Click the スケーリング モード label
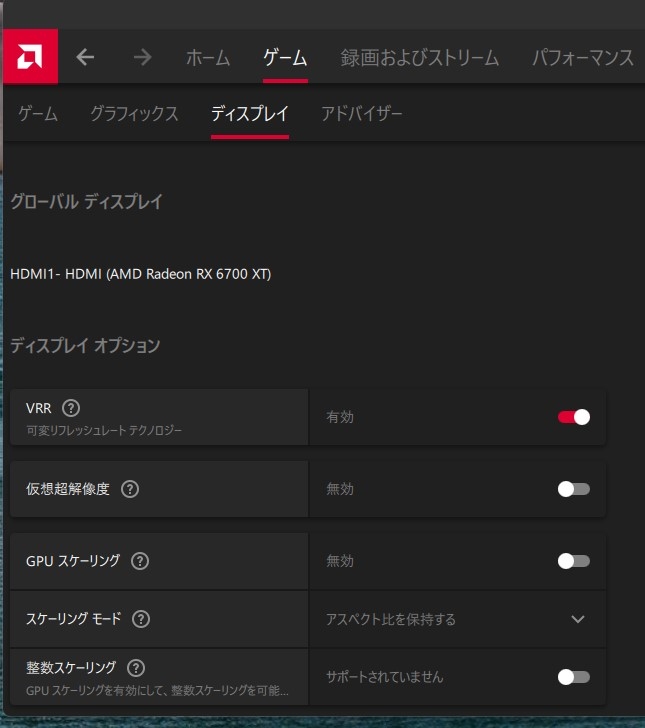 pos(73,619)
